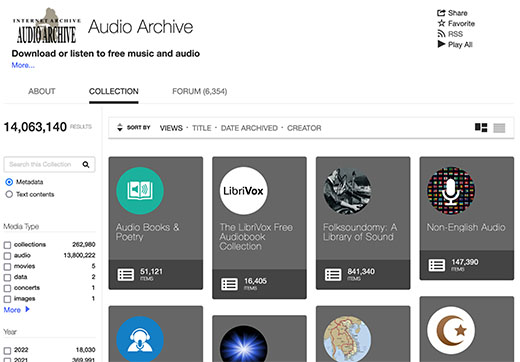The width and height of the screenshot is (520, 362).
Task: Sort by VIEWS
Action: (x=171, y=128)
